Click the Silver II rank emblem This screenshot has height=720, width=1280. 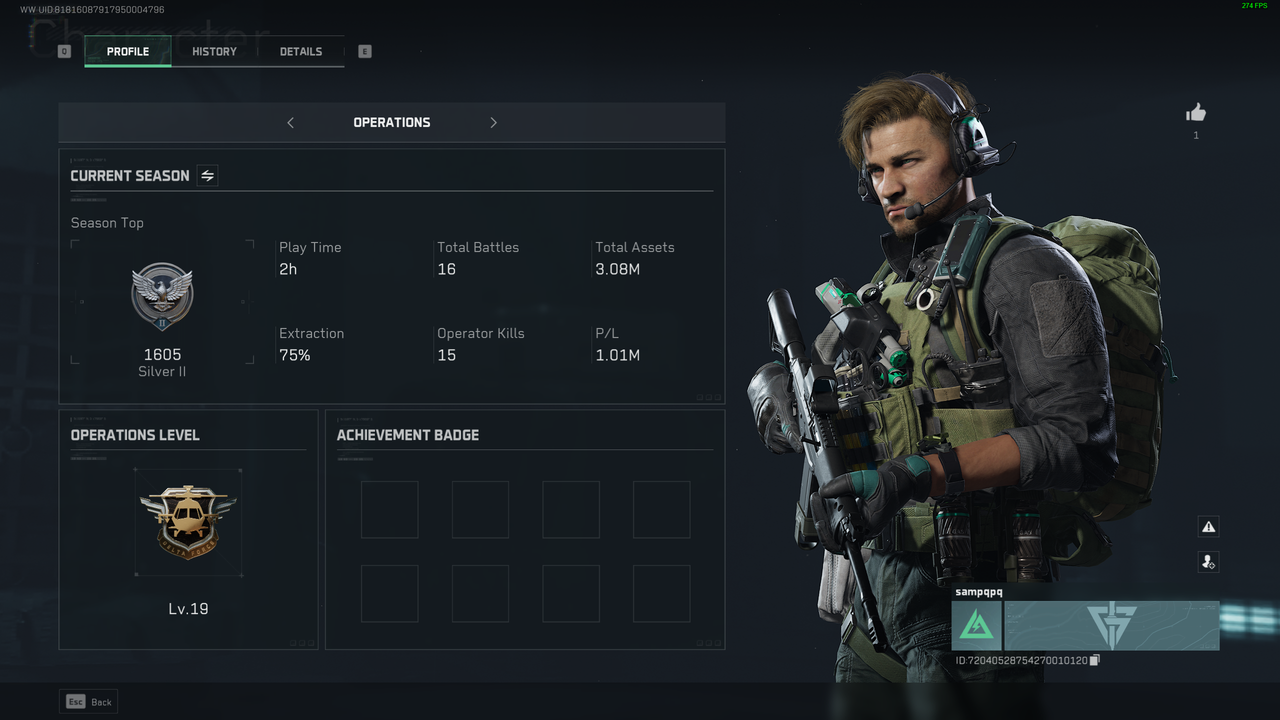tap(162, 297)
